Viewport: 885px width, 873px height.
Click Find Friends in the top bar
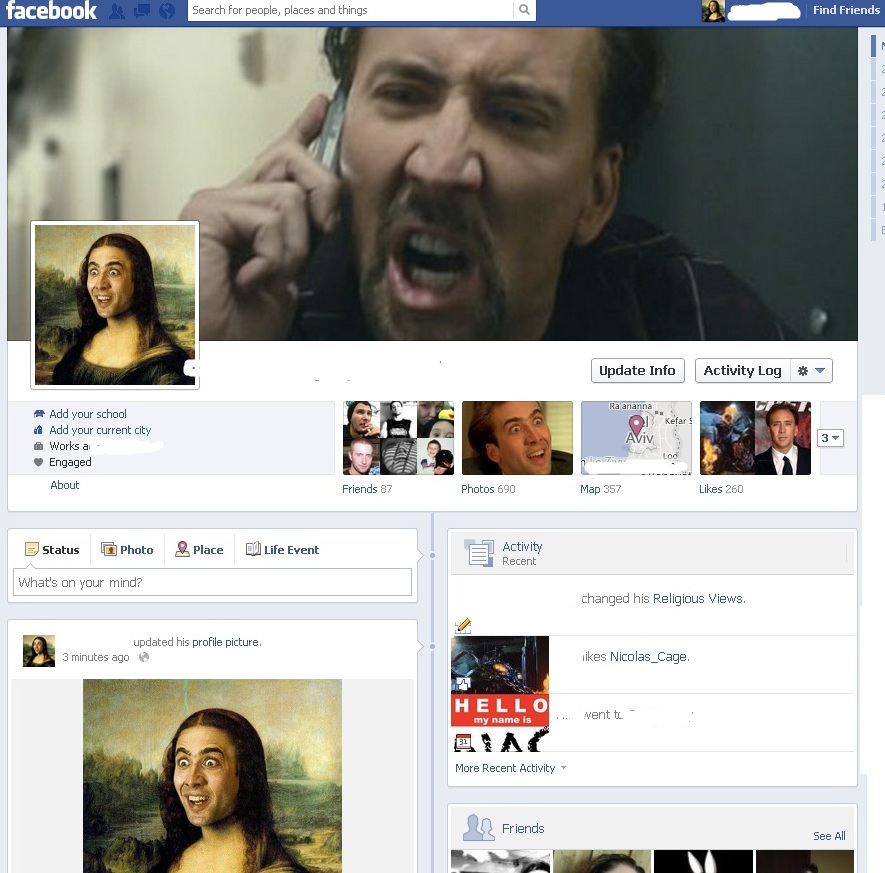click(x=846, y=10)
